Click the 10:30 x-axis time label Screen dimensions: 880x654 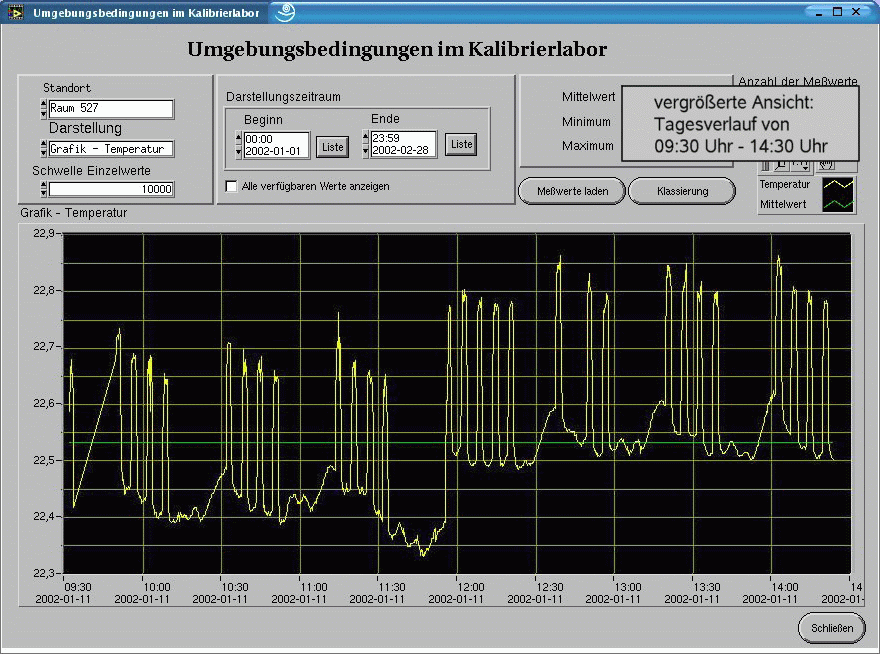point(234,587)
